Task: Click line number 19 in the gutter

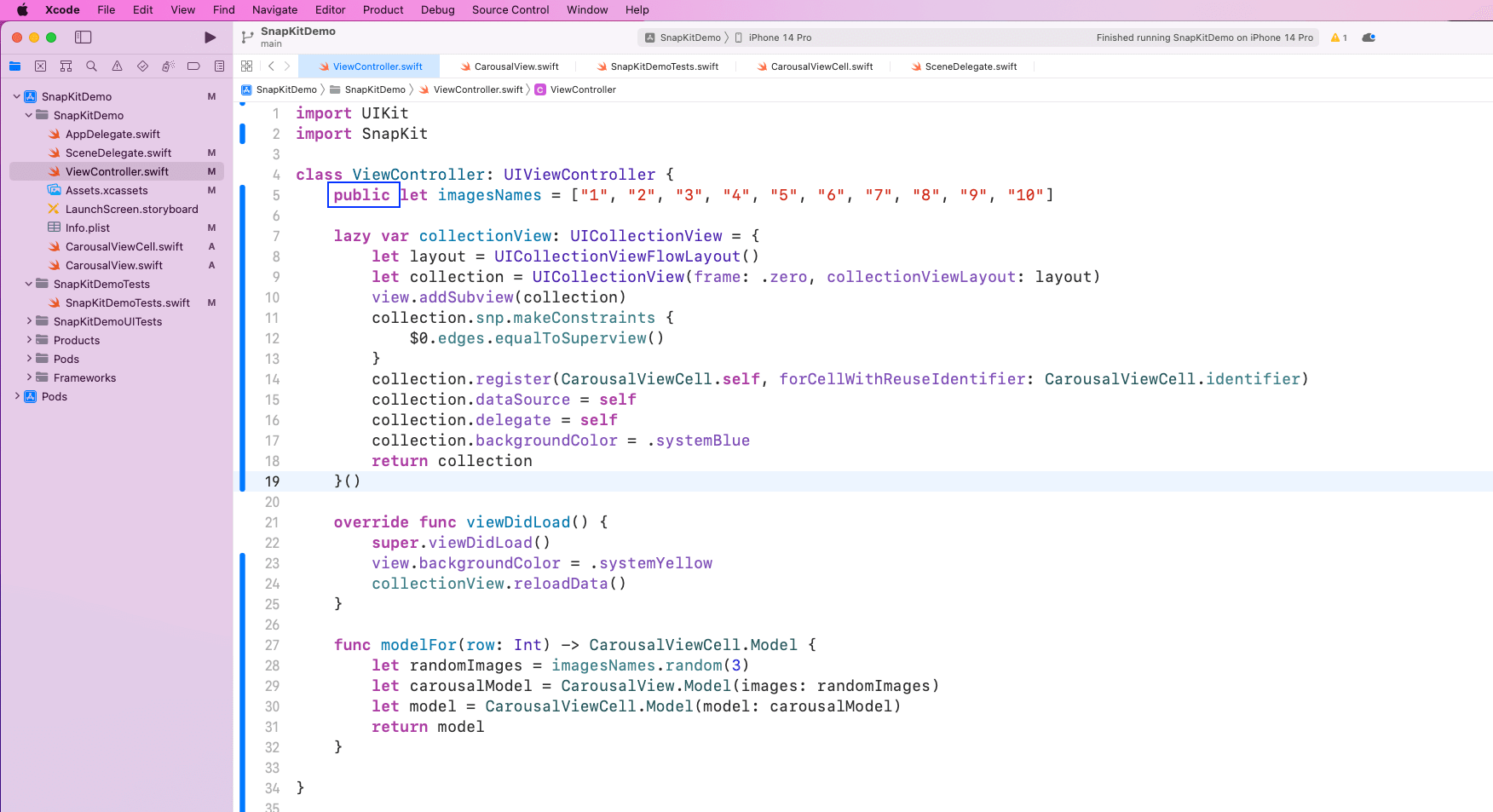Action: (272, 481)
